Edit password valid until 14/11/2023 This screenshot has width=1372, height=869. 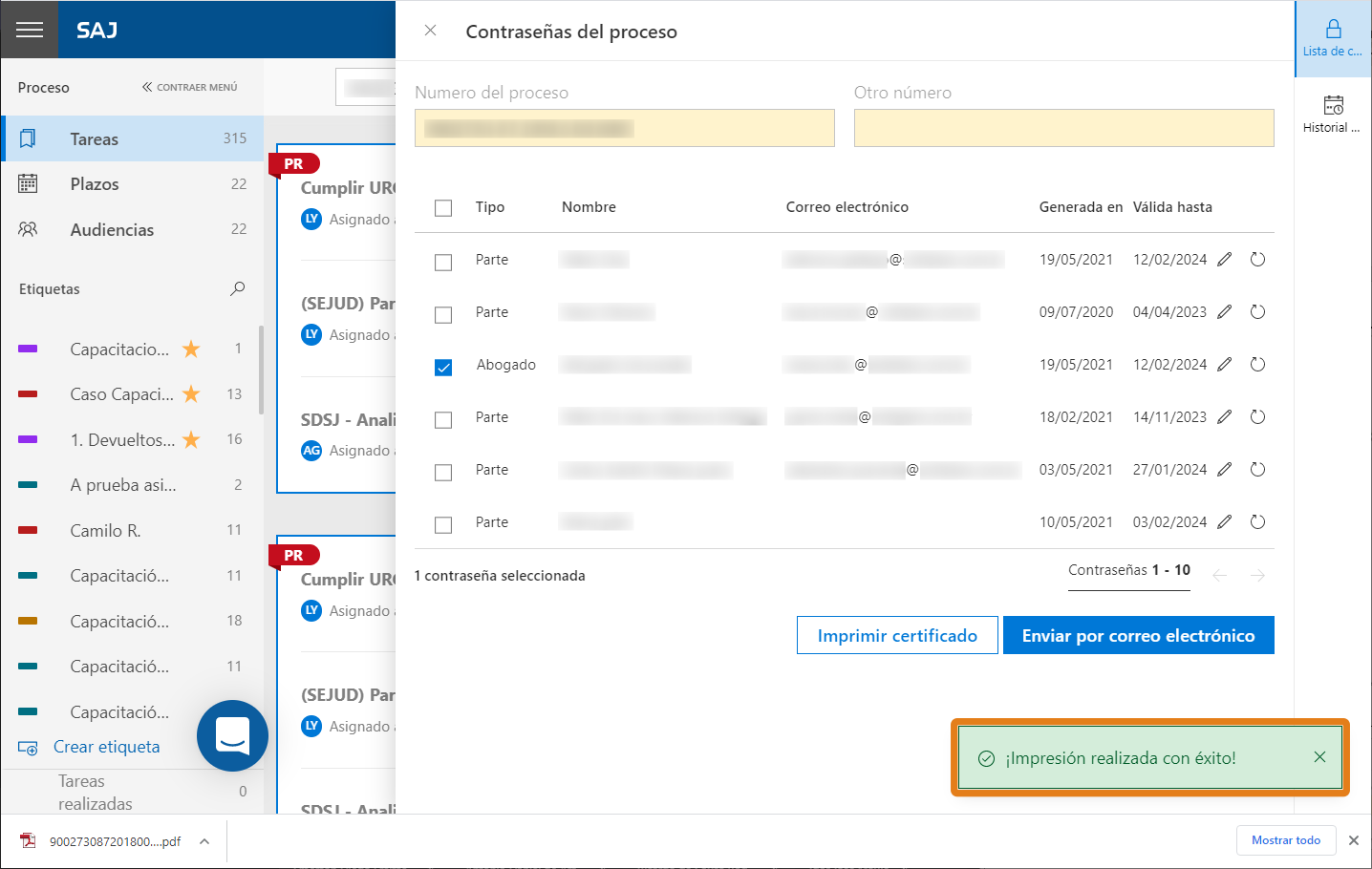point(1225,417)
